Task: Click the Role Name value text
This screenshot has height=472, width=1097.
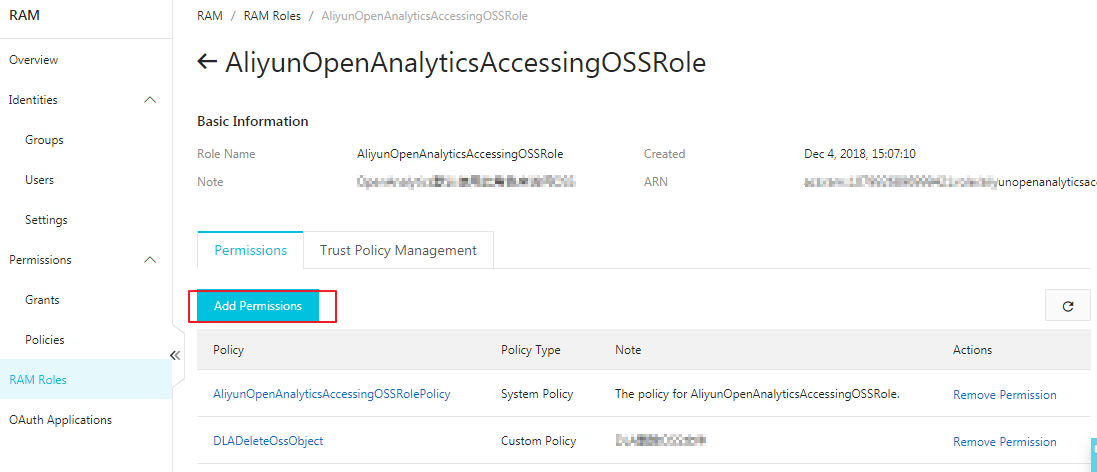Action: click(x=460, y=154)
